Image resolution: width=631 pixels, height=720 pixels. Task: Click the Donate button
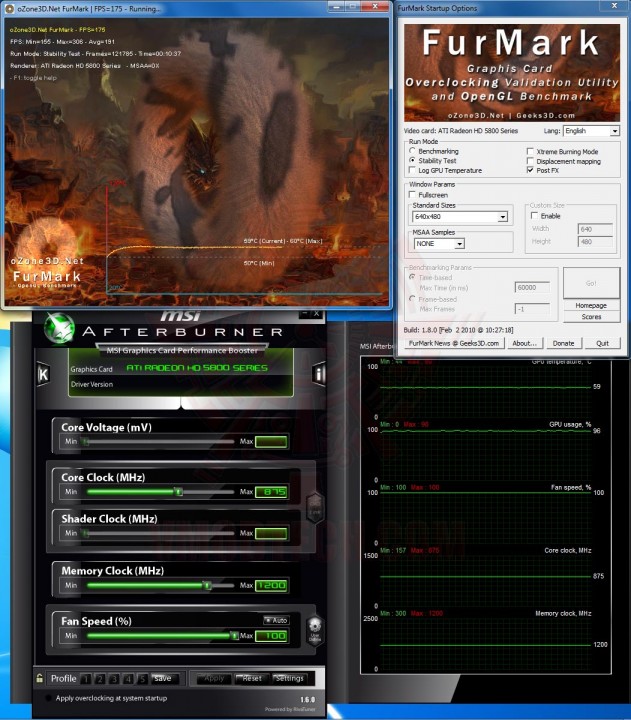563,343
